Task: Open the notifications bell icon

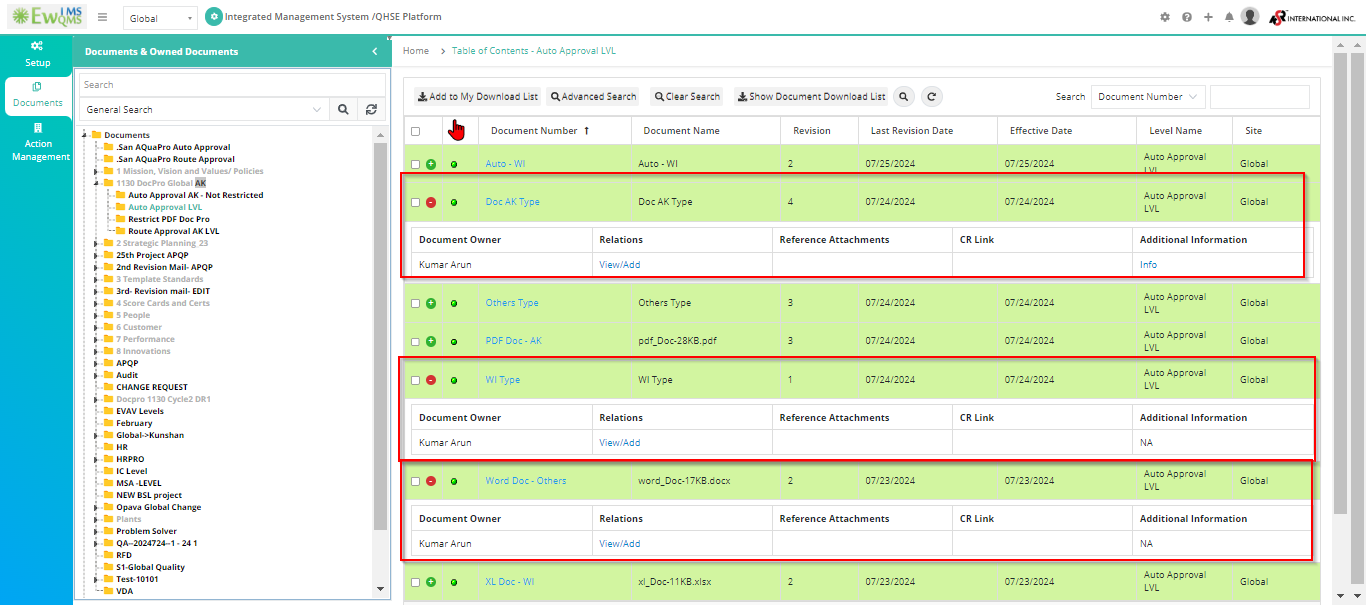Action: [x=1229, y=17]
